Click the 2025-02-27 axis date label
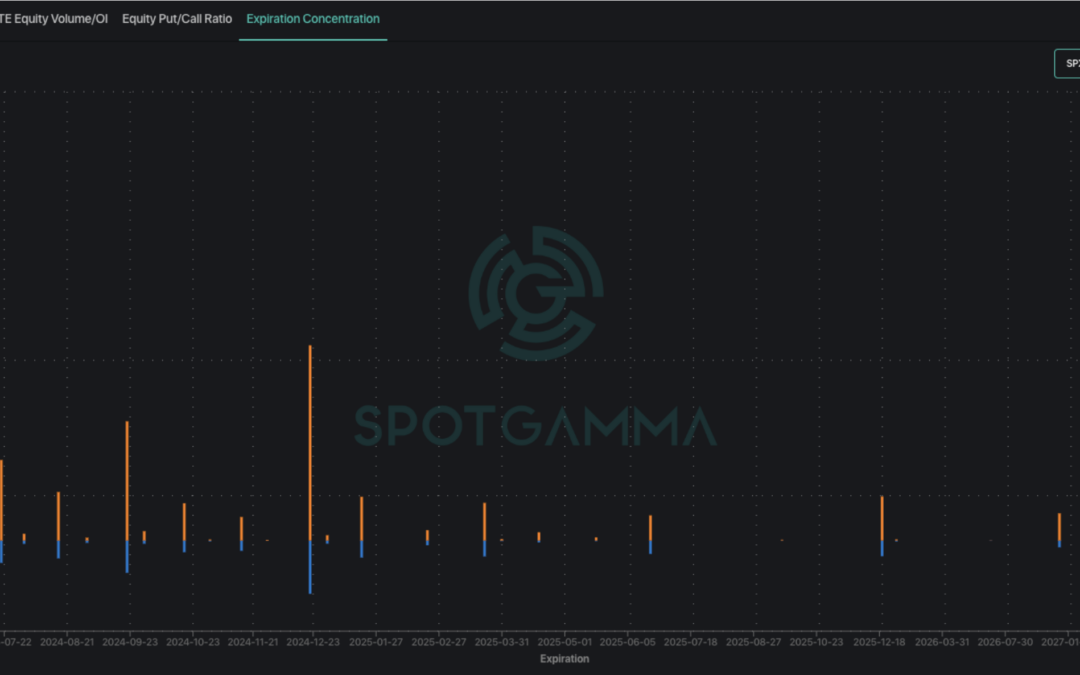 tap(439, 642)
